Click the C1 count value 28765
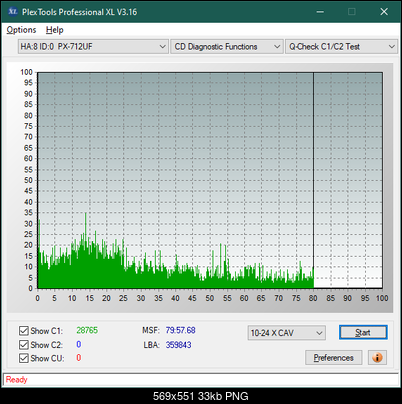The height and width of the screenshot is (404, 402). (x=87, y=330)
